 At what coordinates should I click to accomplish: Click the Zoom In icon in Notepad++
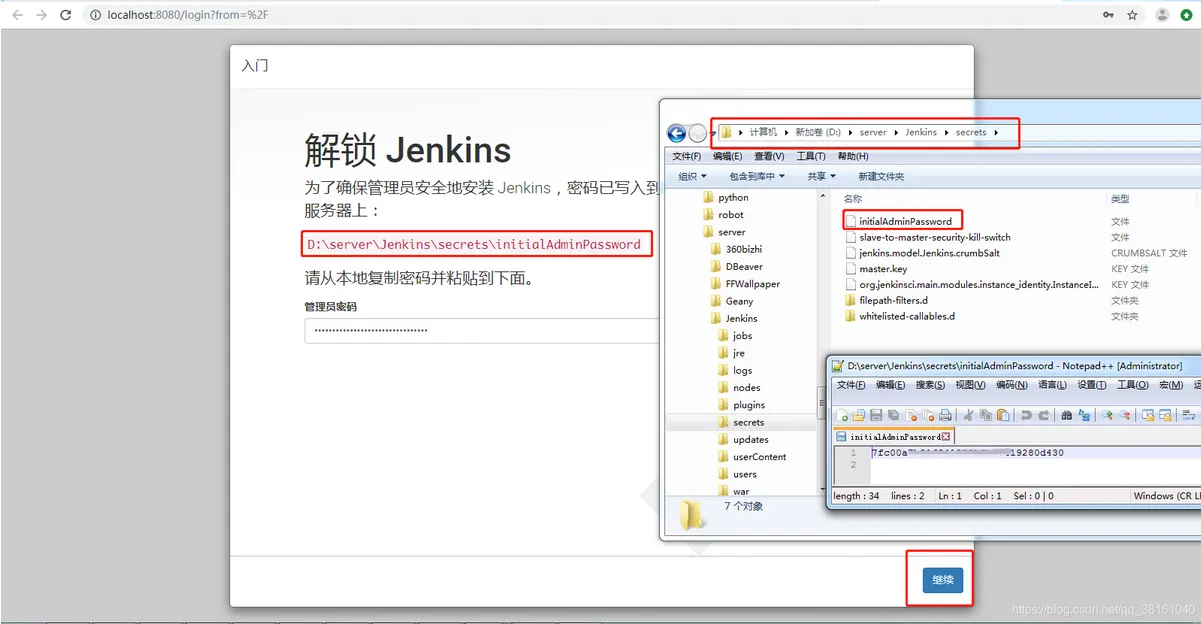(1107, 415)
